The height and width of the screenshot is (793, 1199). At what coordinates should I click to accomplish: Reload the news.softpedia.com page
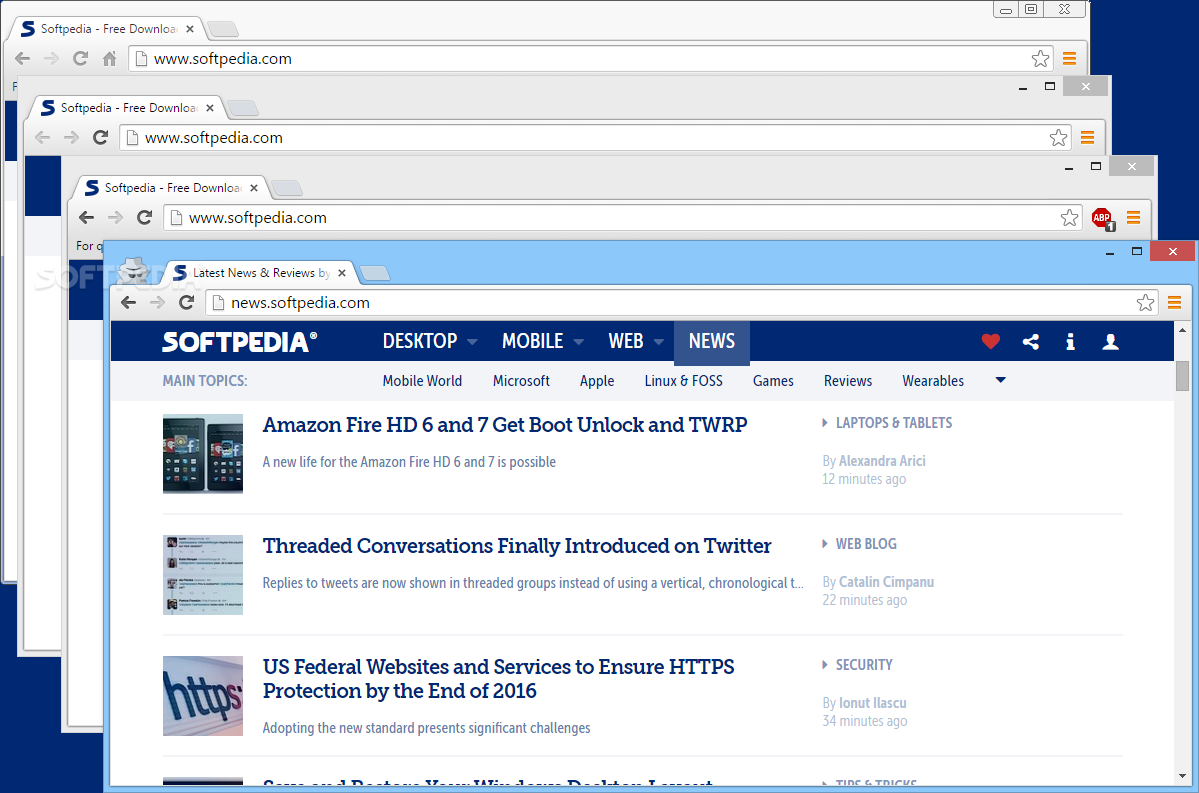[x=187, y=303]
